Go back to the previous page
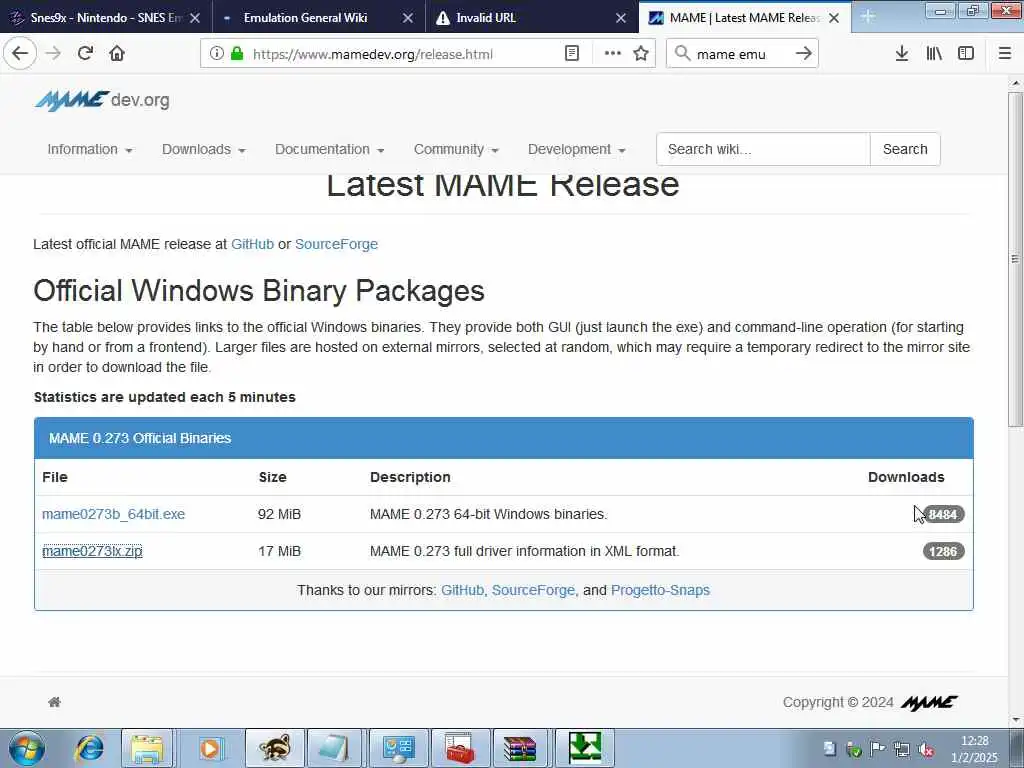Screen dimensions: 1024x768 (x=20, y=54)
